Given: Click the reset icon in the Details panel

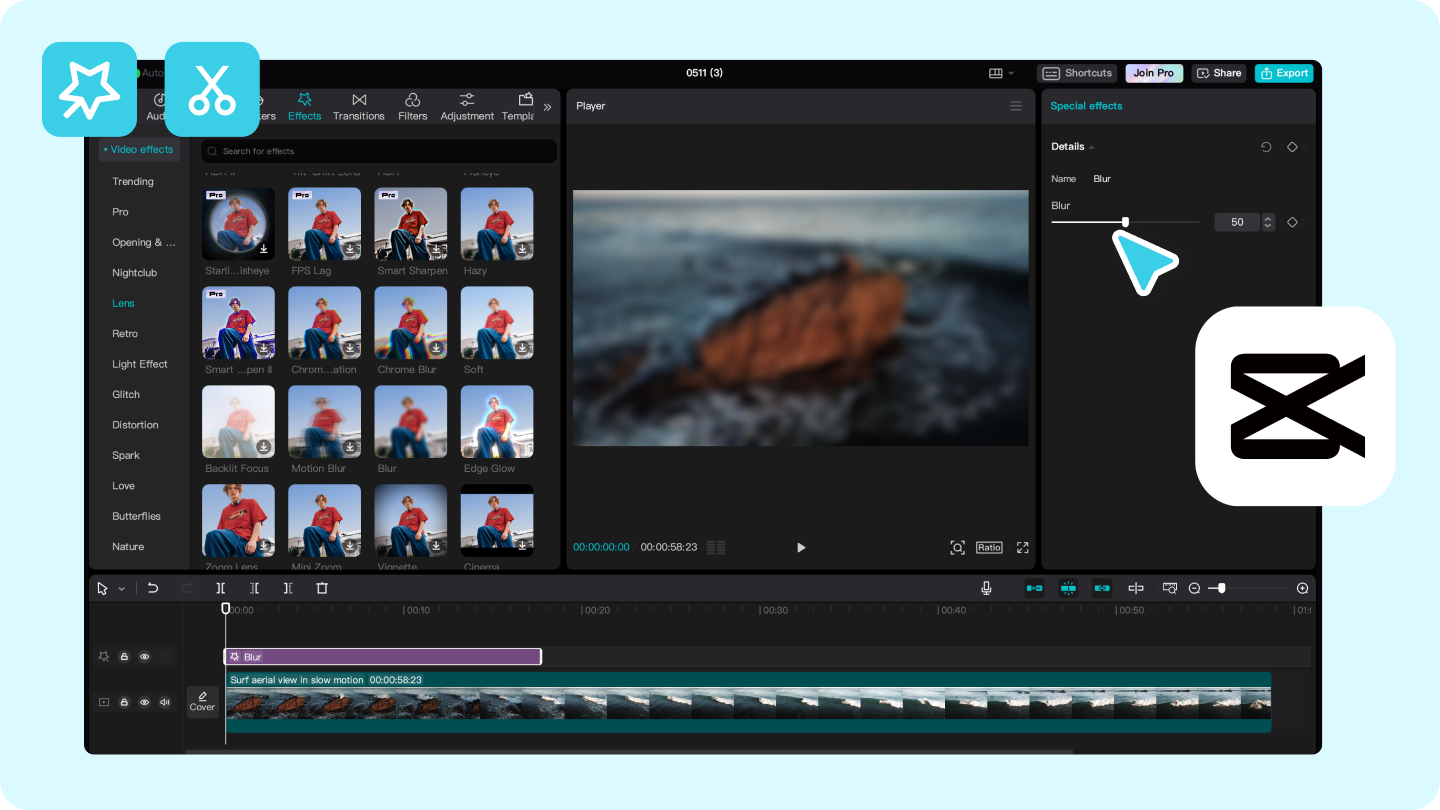Looking at the screenshot, I should pyautogui.click(x=1266, y=146).
